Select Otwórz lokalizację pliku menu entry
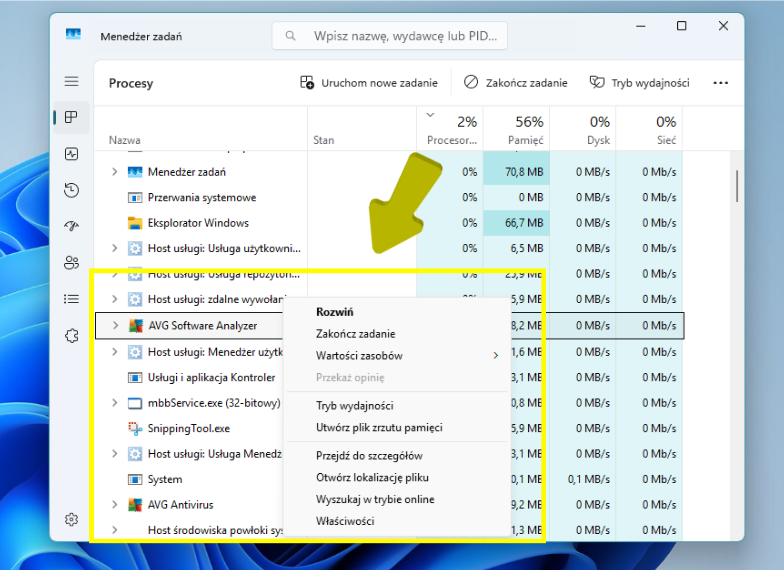Screen dimensions: 784x570 tap(372, 477)
